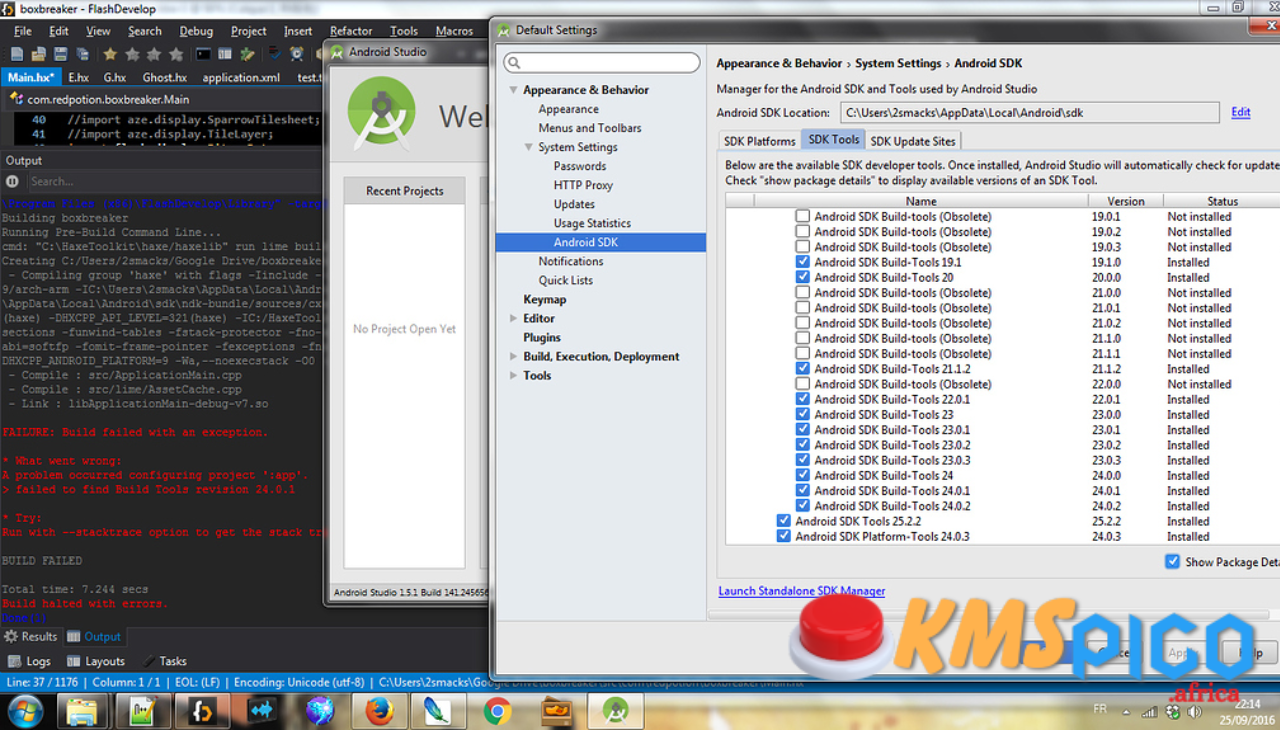Click the pause icon in Output panel

[x=13, y=181]
